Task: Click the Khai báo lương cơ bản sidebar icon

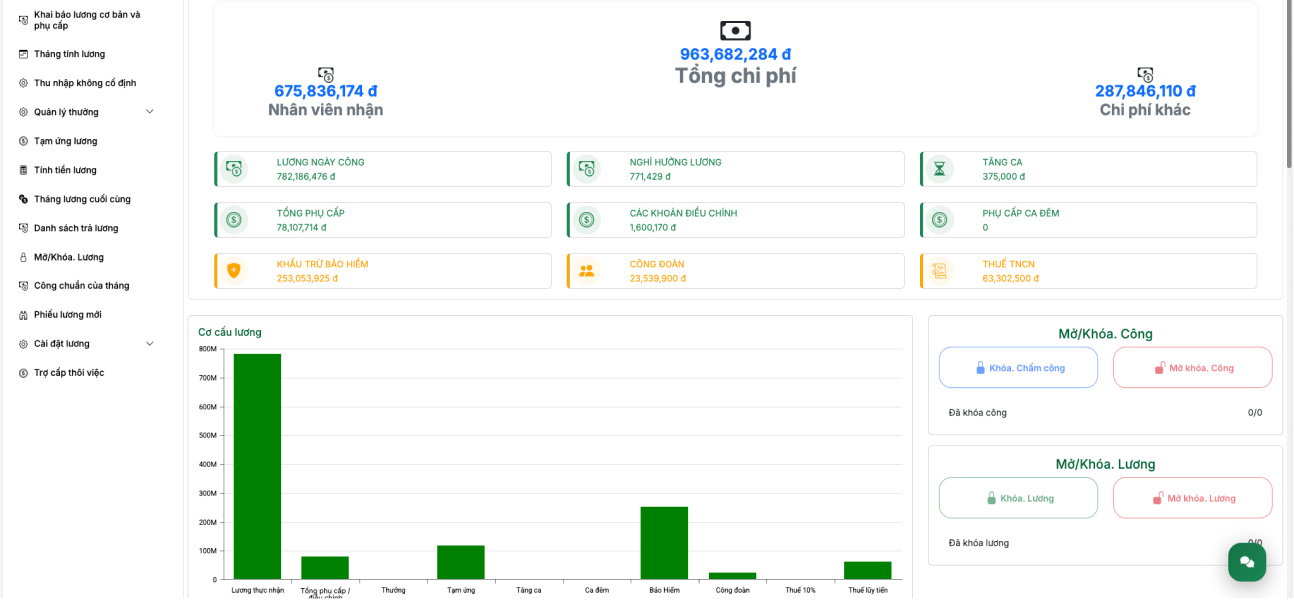Action: coord(23,20)
